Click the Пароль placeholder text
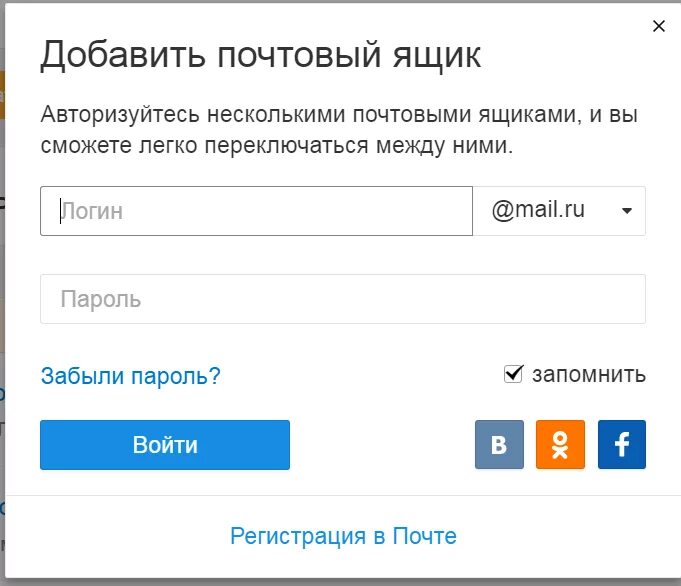This screenshot has height=586, width=681. [x=101, y=299]
